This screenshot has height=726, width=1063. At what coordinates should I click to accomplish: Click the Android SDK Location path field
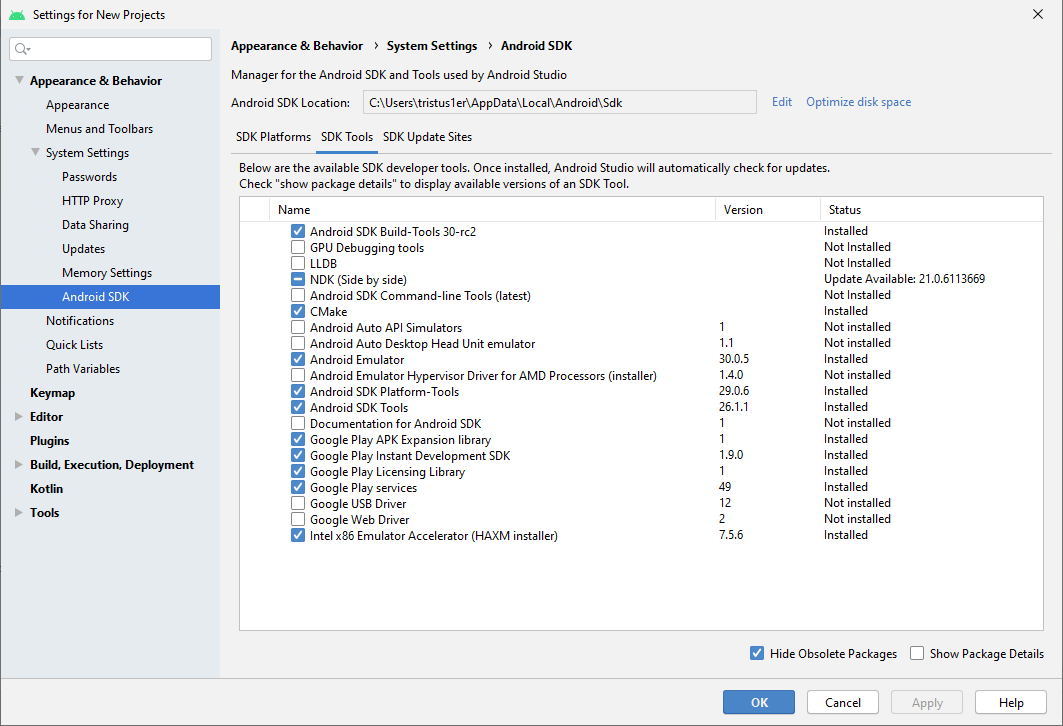pos(558,102)
